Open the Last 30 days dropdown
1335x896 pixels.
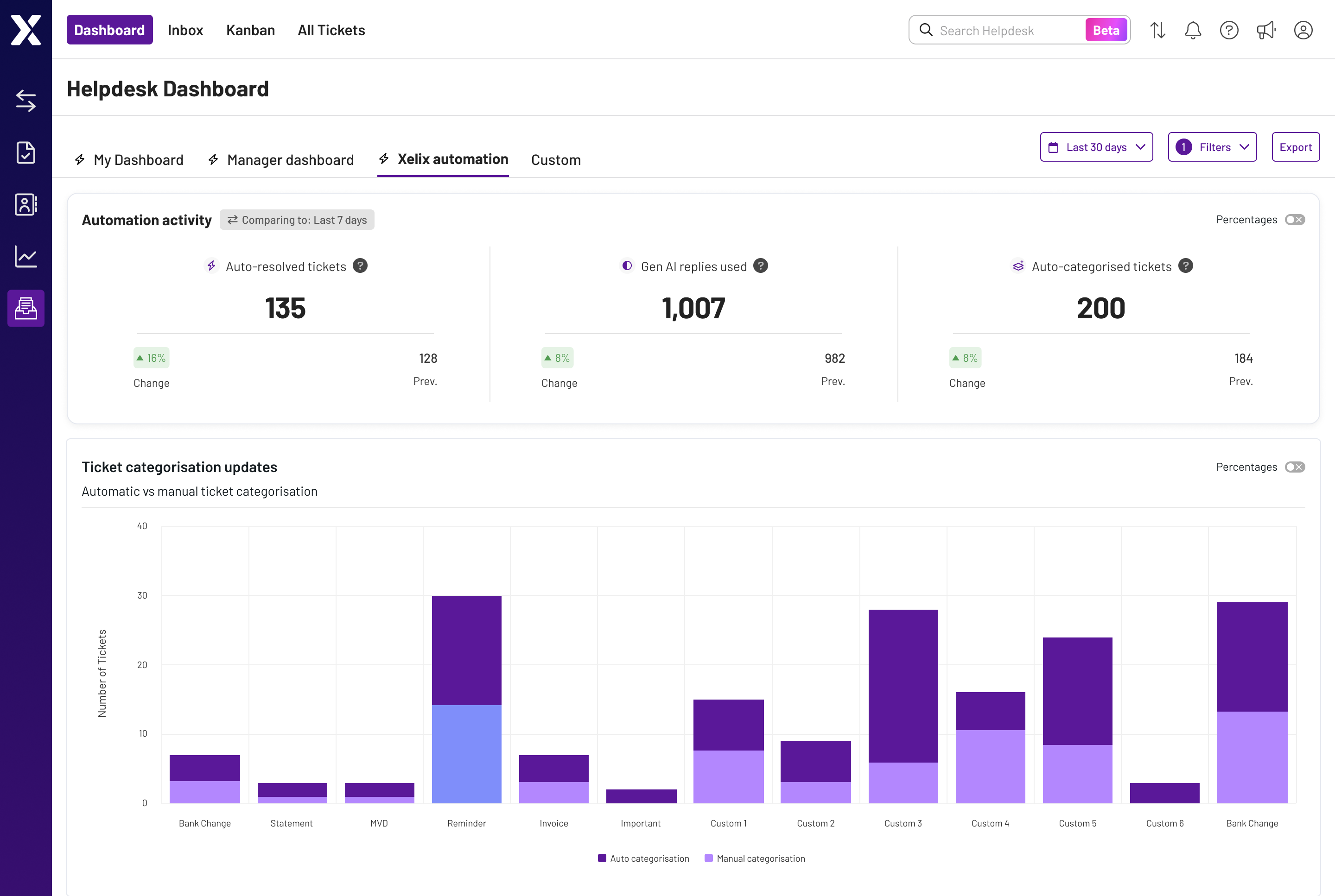pos(1096,147)
